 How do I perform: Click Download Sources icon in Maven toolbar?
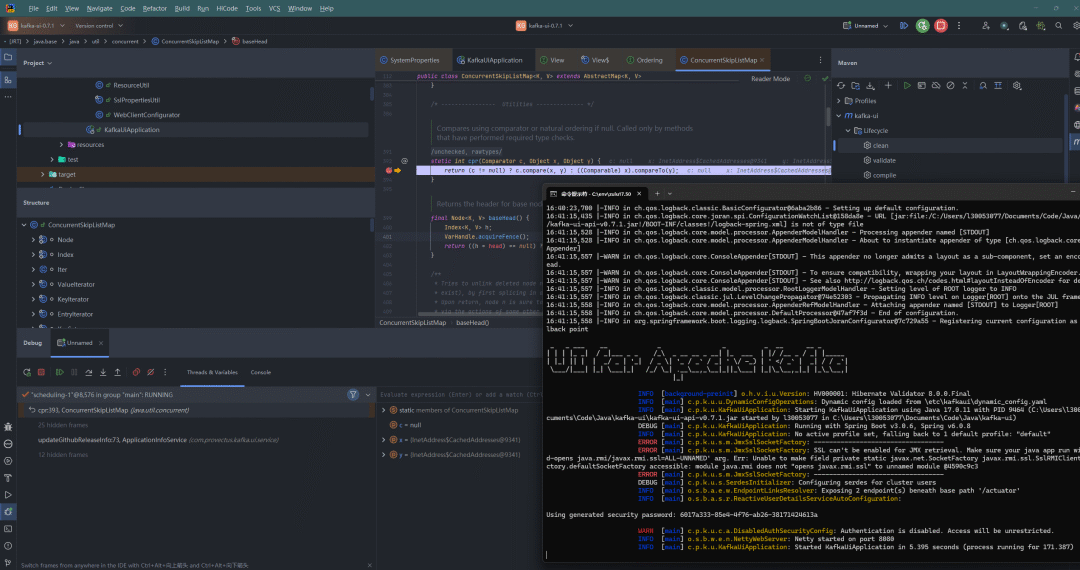point(871,86)
